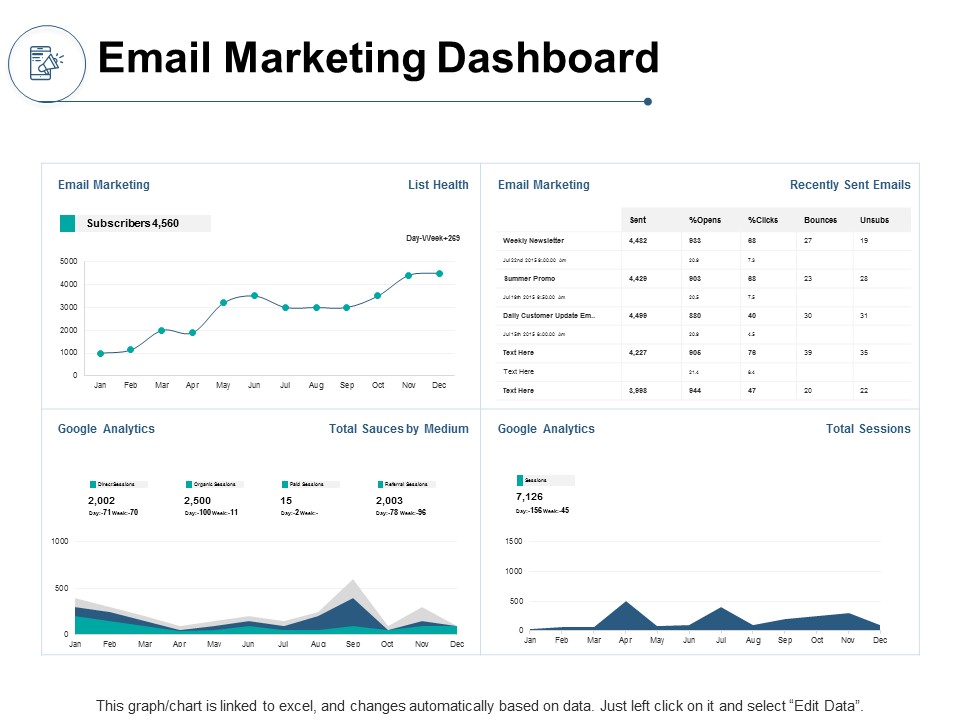Screen dimensions: 960x720
Task: Click the megaphone phone icon beside title
Action: (x=47, y=63)
